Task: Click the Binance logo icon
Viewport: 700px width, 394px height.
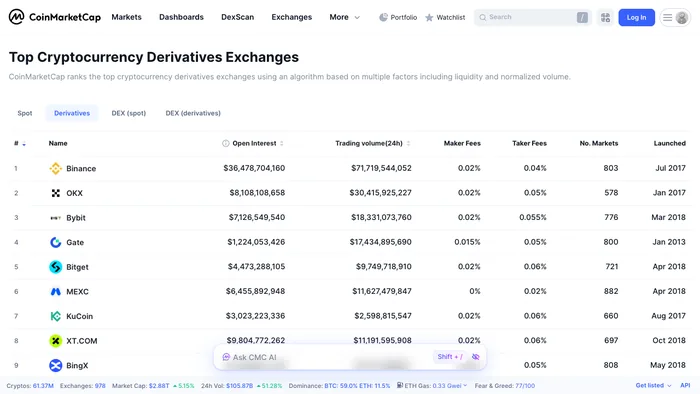Action: point(55,168)
